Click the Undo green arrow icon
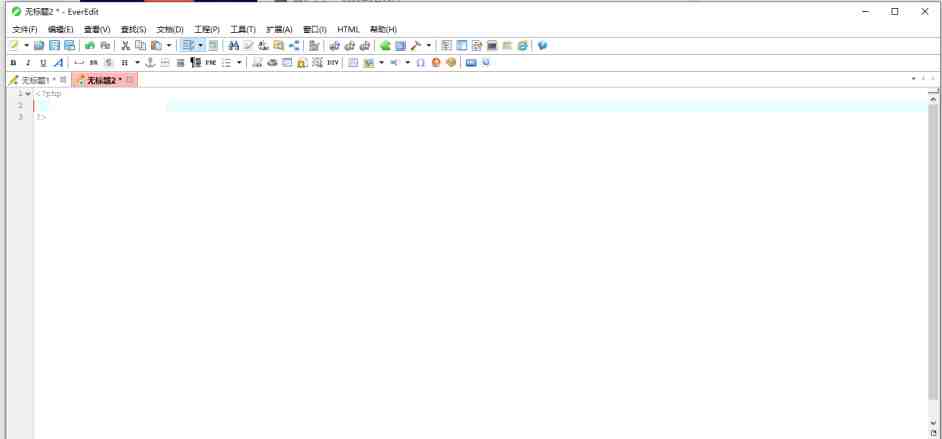This screenshot has width=942, height=439. click(90, 46)
